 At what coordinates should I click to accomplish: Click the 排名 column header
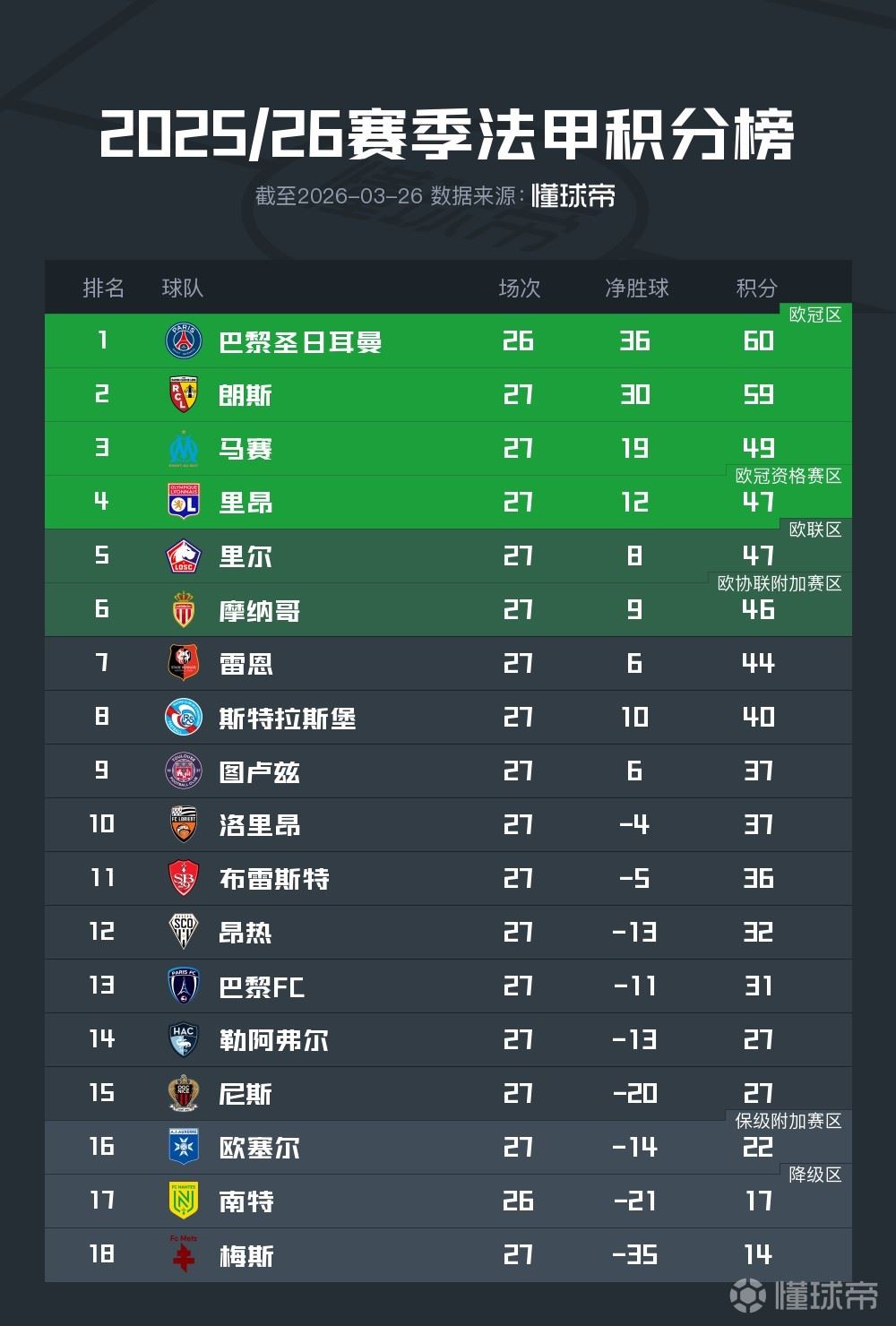(103, 288)
